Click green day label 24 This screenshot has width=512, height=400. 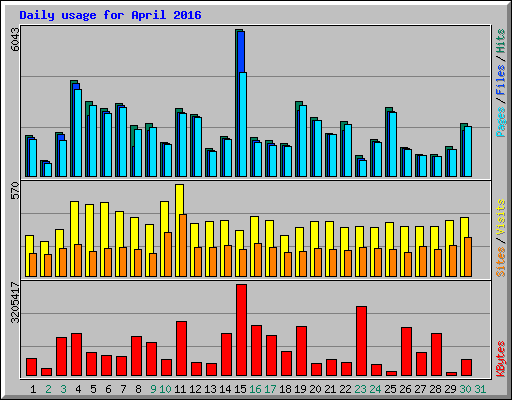(x=375, y=389)
